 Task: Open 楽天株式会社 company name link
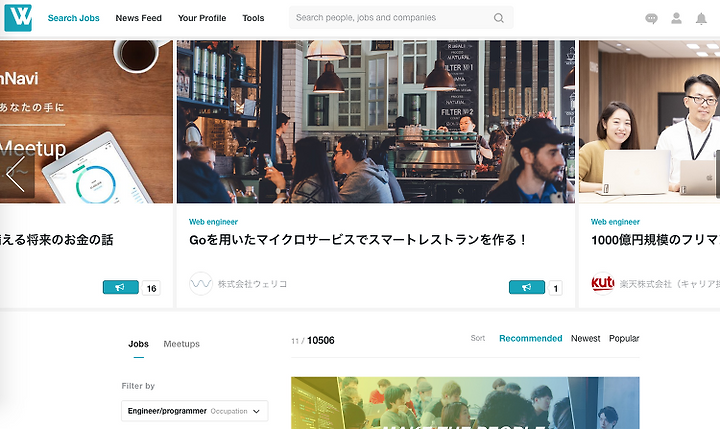pyautogui.click(x=669, y=284)
